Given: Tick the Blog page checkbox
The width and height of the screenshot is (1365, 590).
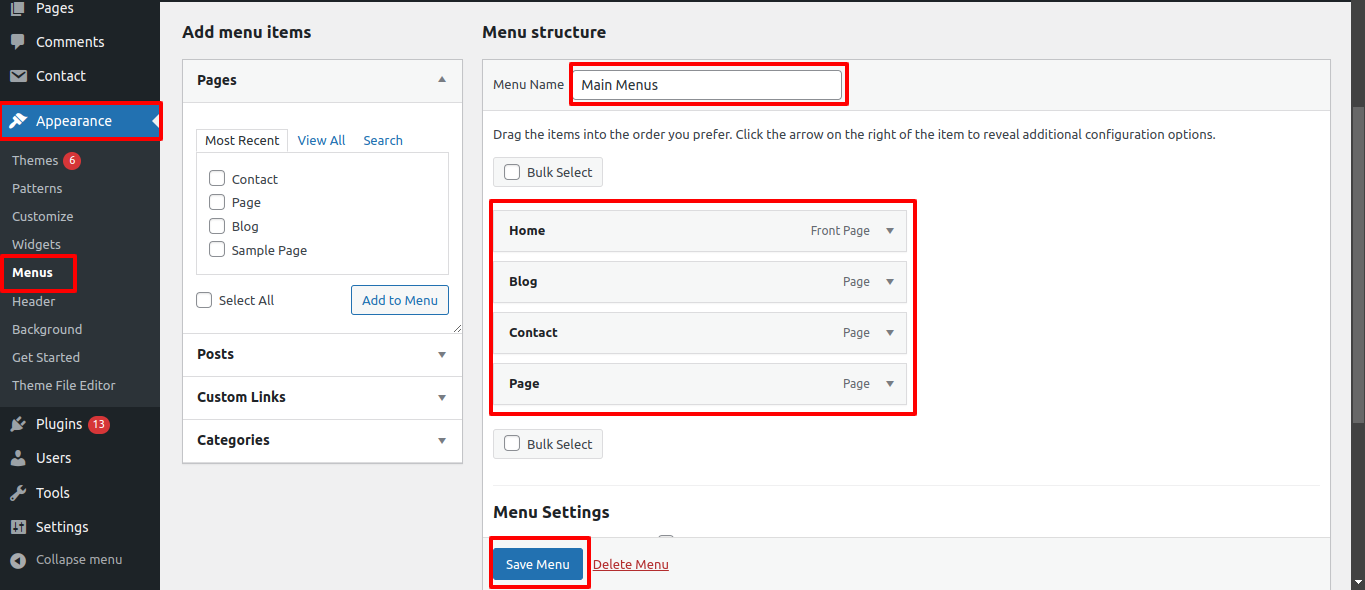Looking at the screenshot, I should 217,226.
